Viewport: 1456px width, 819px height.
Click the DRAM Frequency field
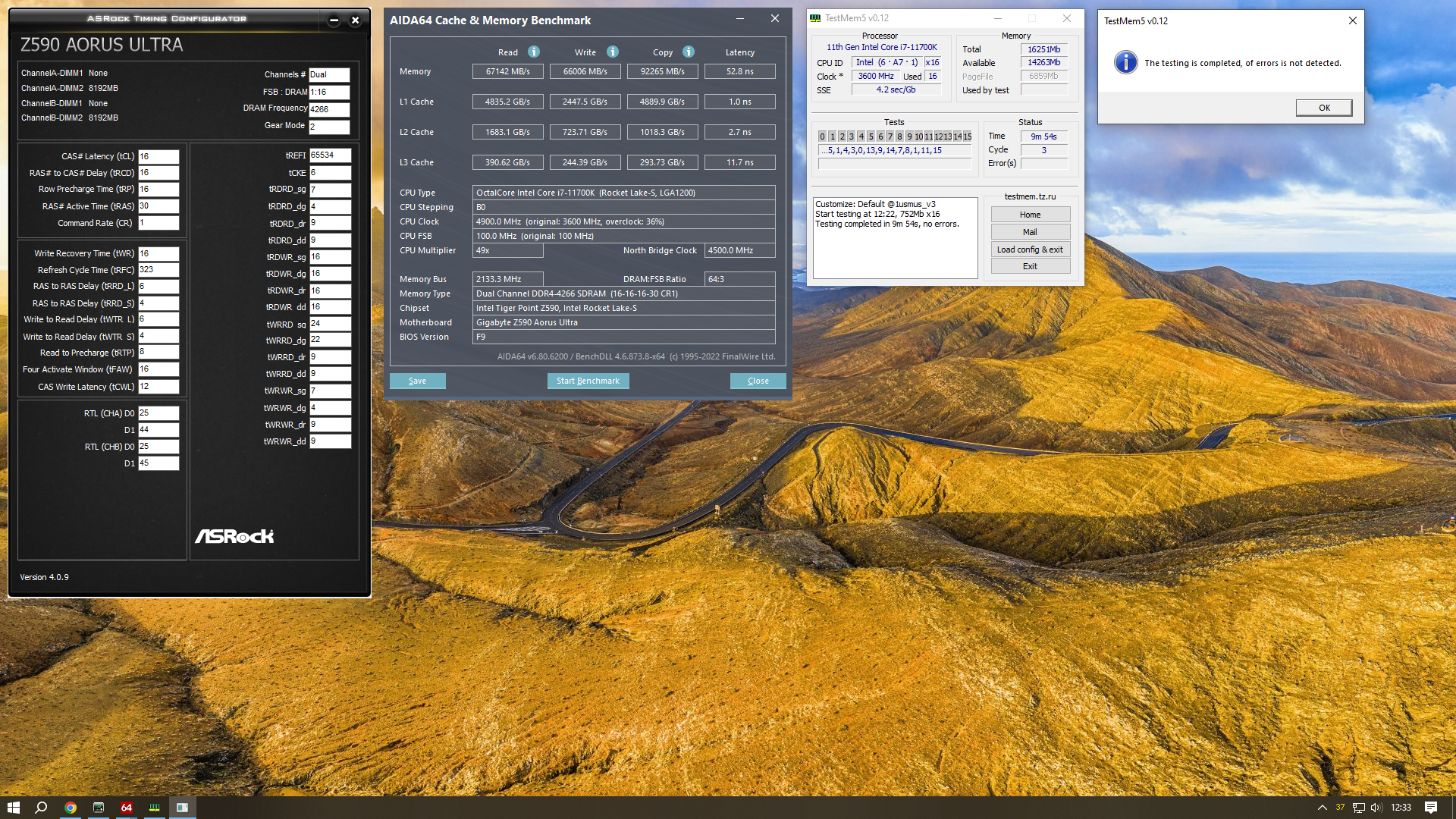(x=330, y=109)
